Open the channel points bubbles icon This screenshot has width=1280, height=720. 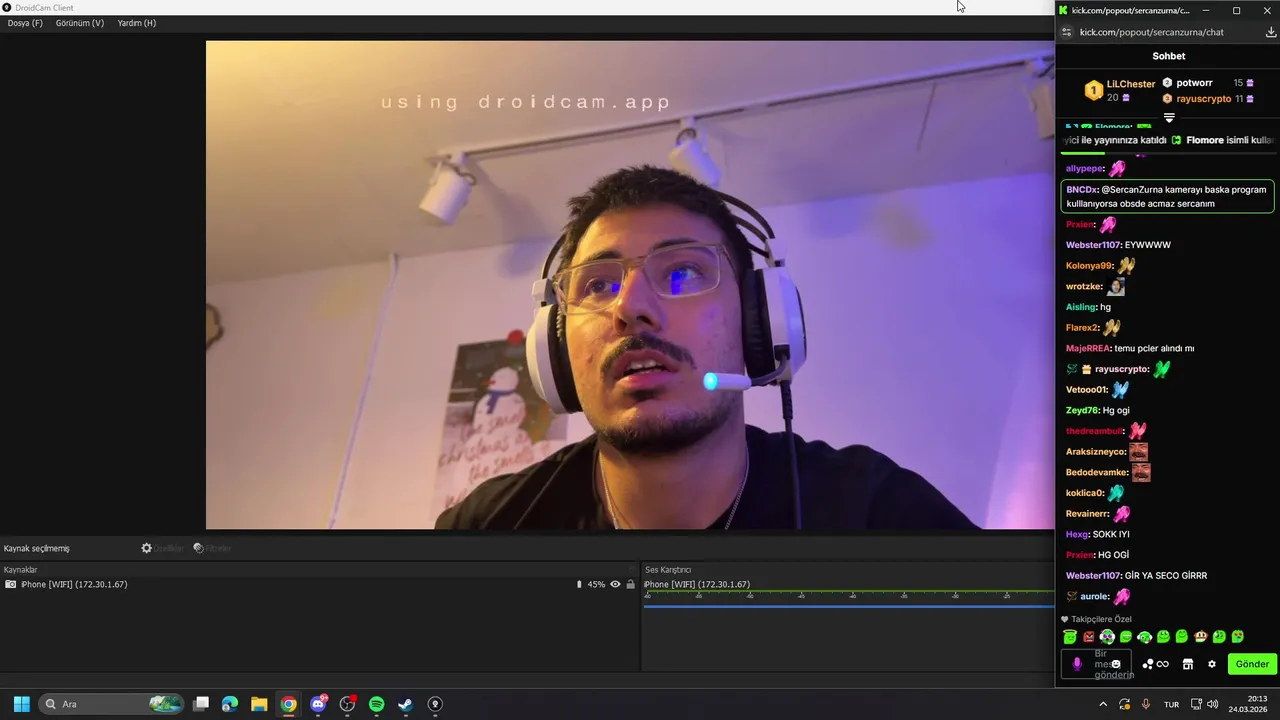(1148, 664)
